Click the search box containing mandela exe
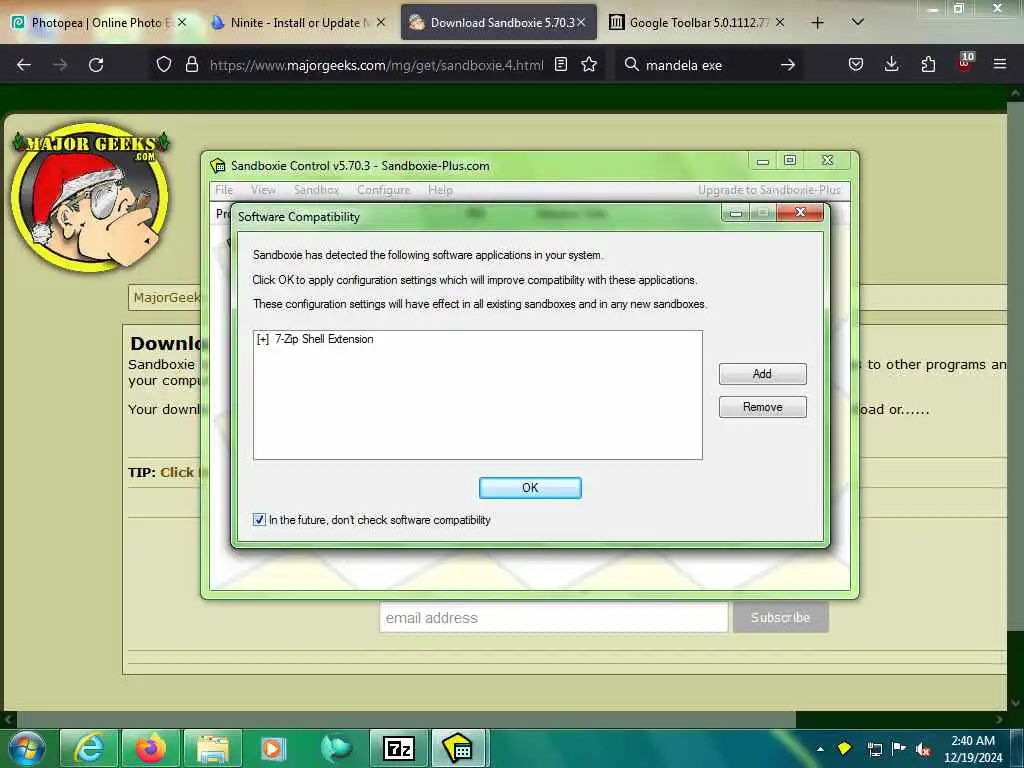The width and height of the screenshot is (1024, 768). (x=709, y=65)
